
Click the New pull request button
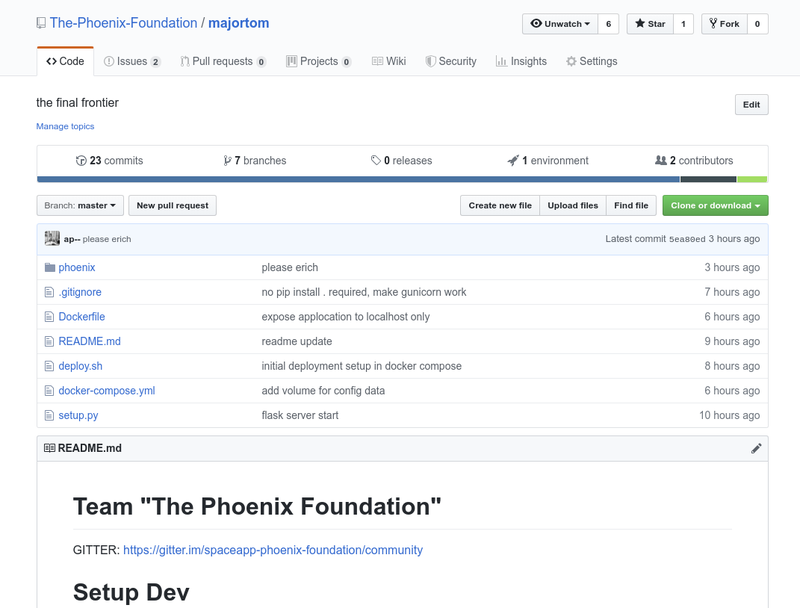173,206
